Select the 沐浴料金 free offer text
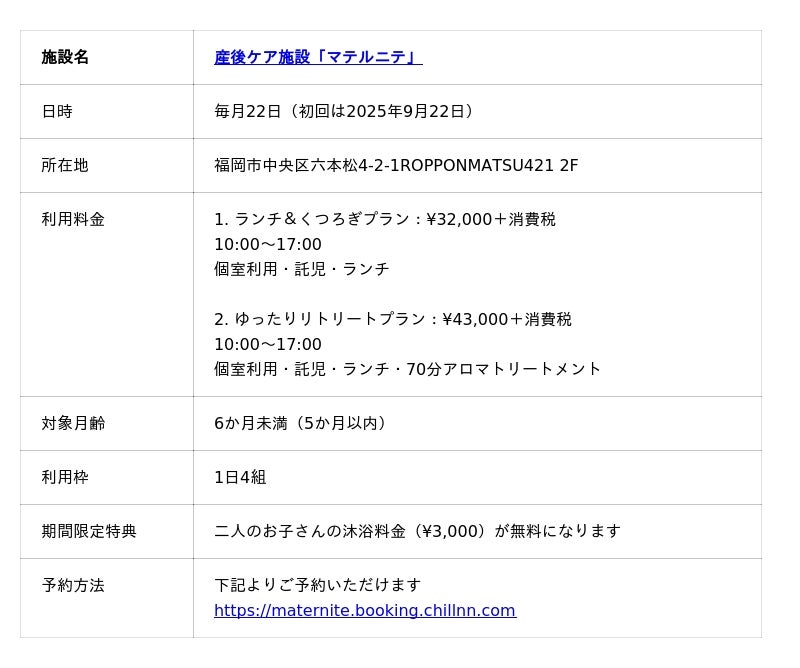This screenshot has width=800, height=668. pos(417,532)
